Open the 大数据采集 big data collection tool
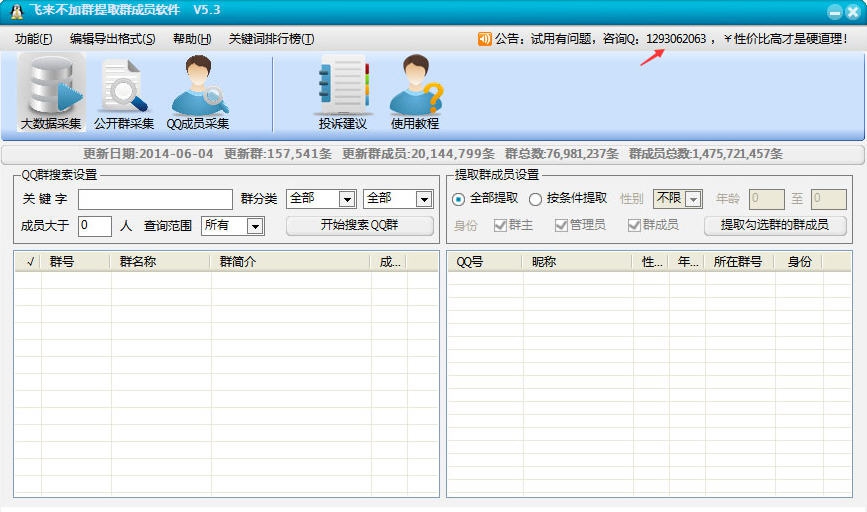The width and height of the screenshot is (867, 512). pos(51,93)
